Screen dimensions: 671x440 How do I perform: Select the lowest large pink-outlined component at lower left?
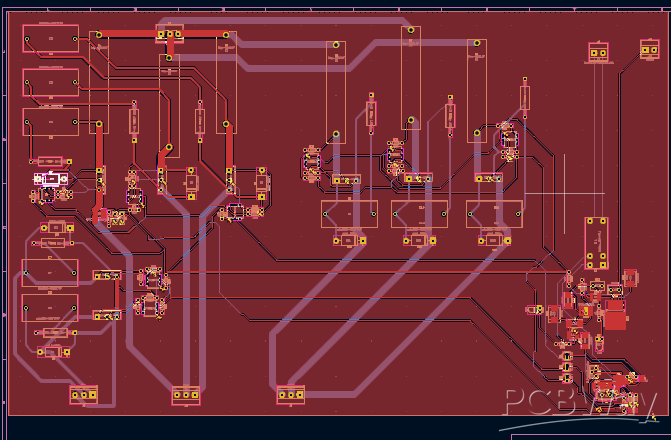click(50, 307)
